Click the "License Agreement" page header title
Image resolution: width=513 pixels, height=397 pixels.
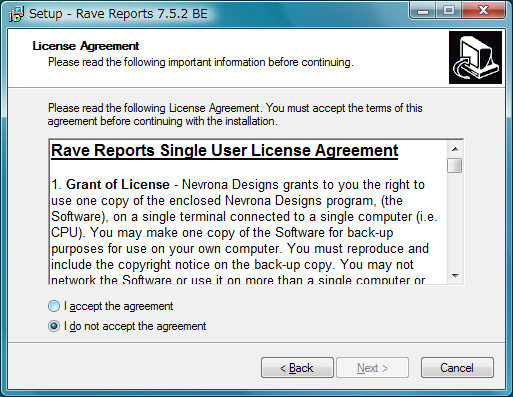[86, 46]
